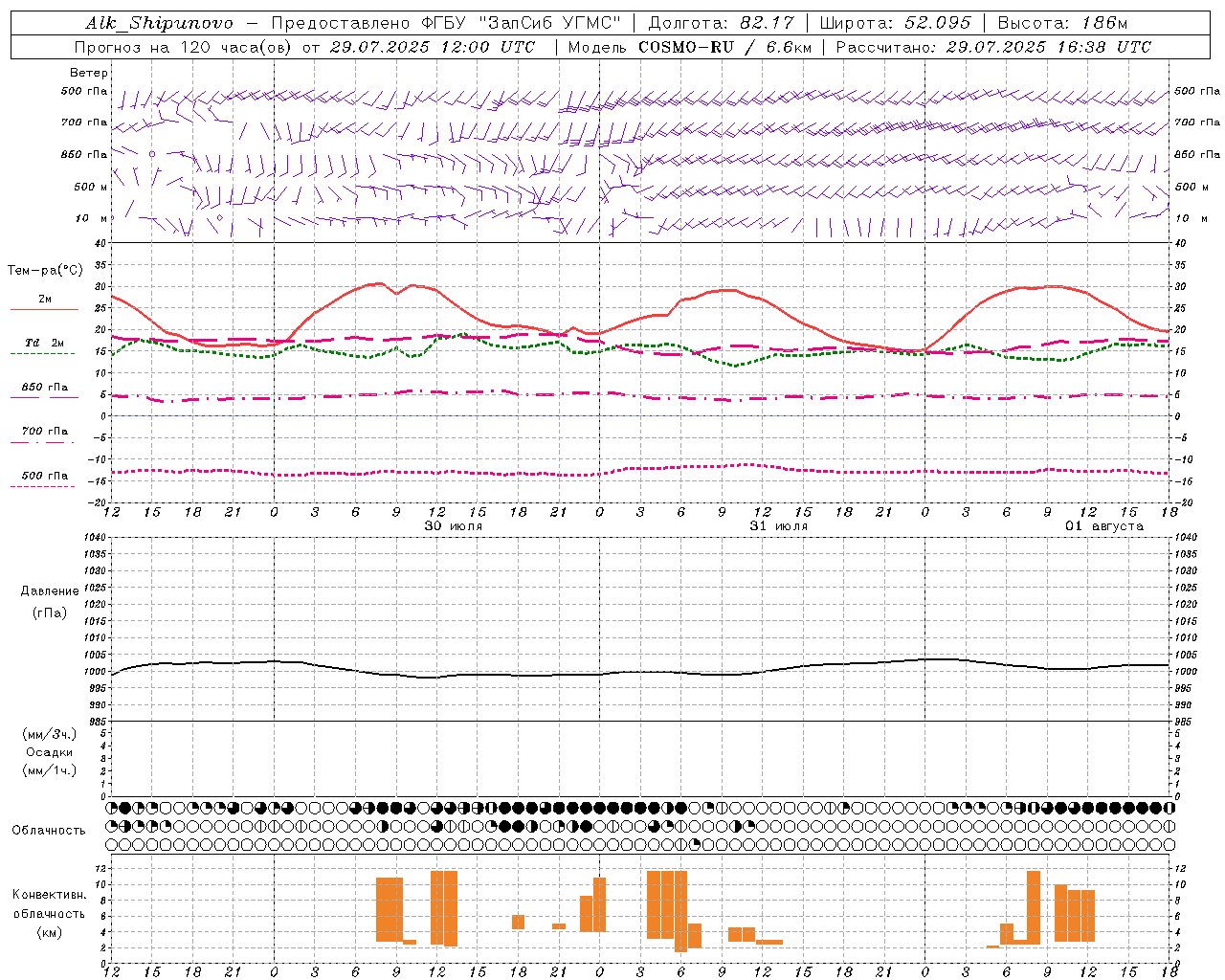Click the Давление panel label
The width and height of the screenshot is (1225, 980).
pyautogui.click(x=50, y=591)
